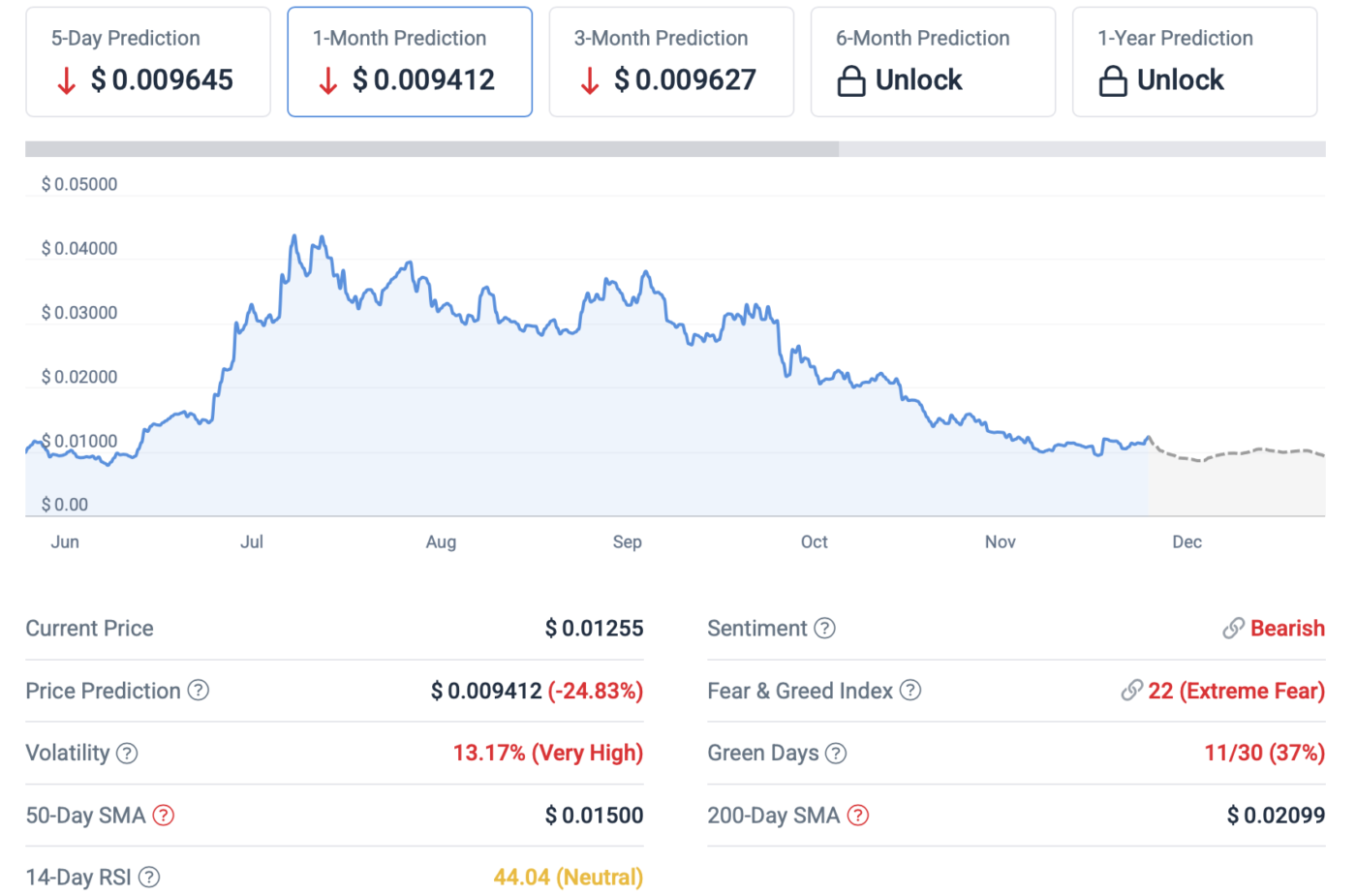Click the red down arrow on 5-Day Prediction
1356x896 pixels.
[x=66, y=82]
